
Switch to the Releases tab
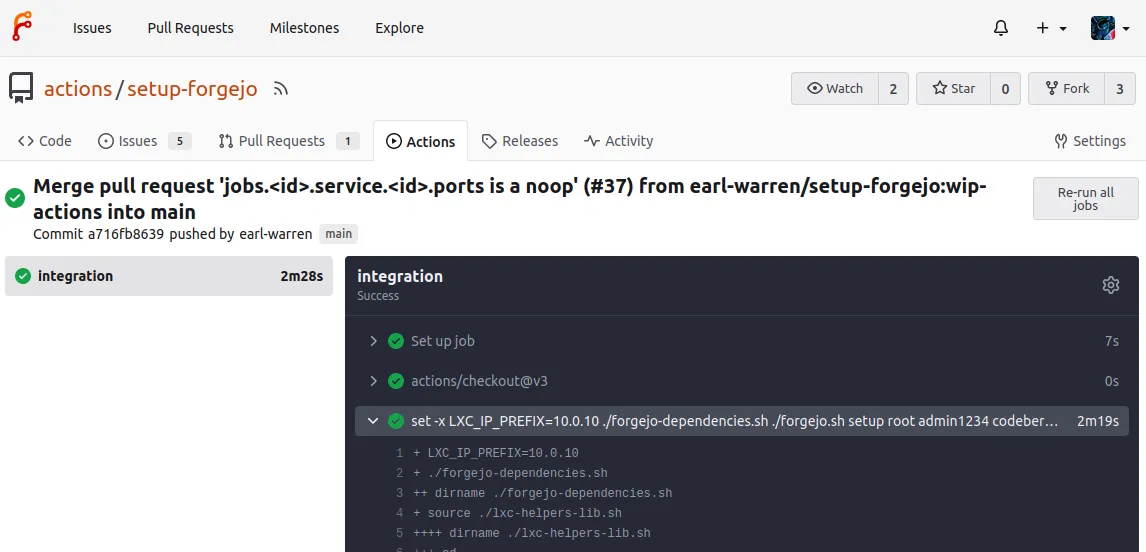pyautogui.click(x=519, y=141)
